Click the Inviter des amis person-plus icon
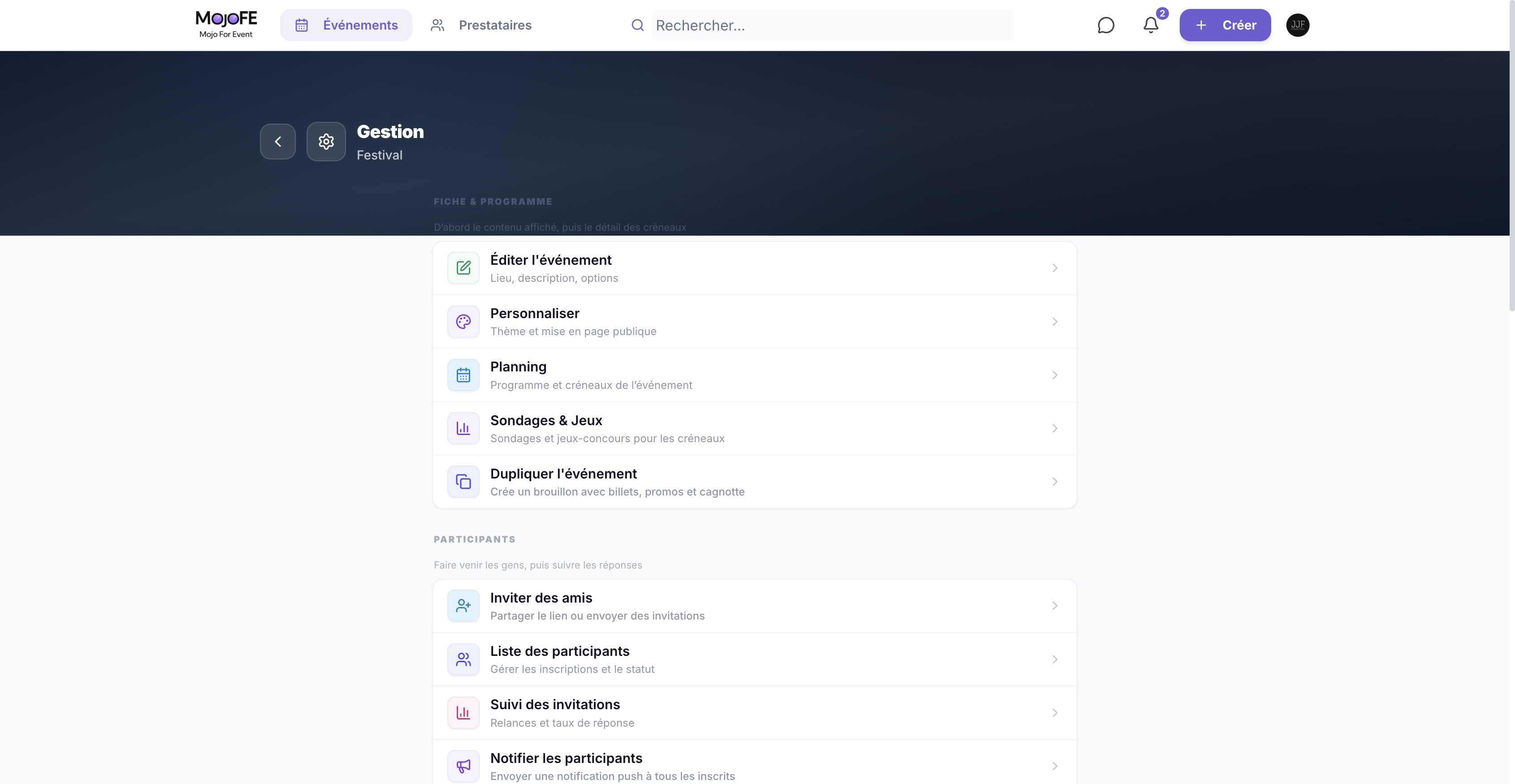 [x=463, y=606]
